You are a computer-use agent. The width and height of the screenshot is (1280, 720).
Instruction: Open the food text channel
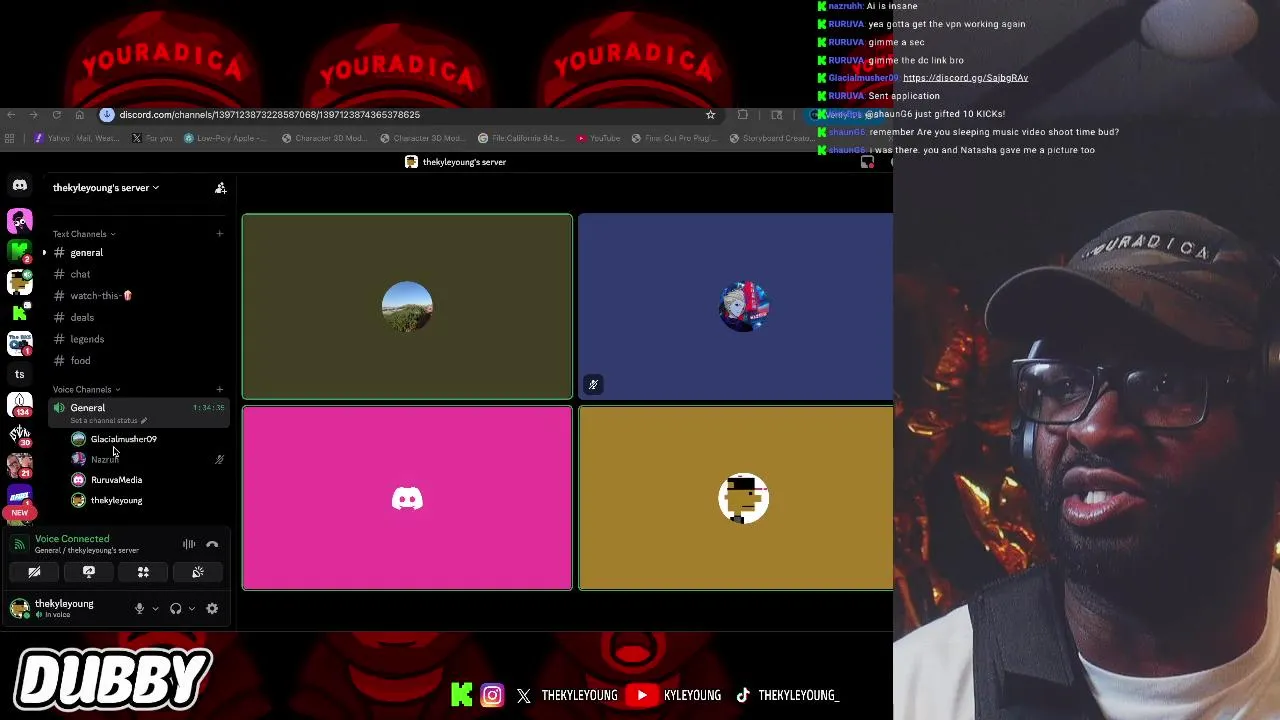click(x=138, y=360)
